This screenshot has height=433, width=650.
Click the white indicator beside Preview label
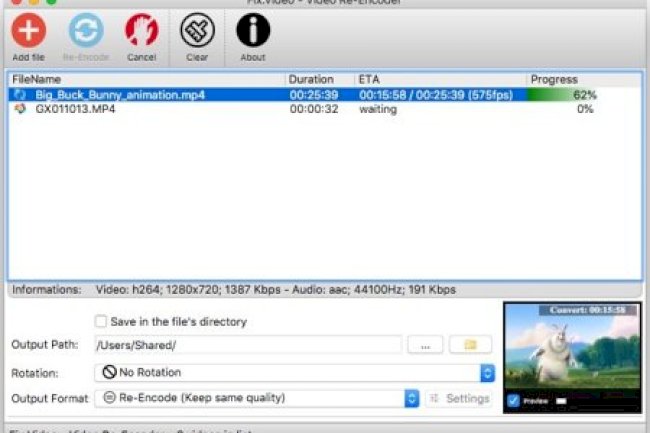point(561,401)
